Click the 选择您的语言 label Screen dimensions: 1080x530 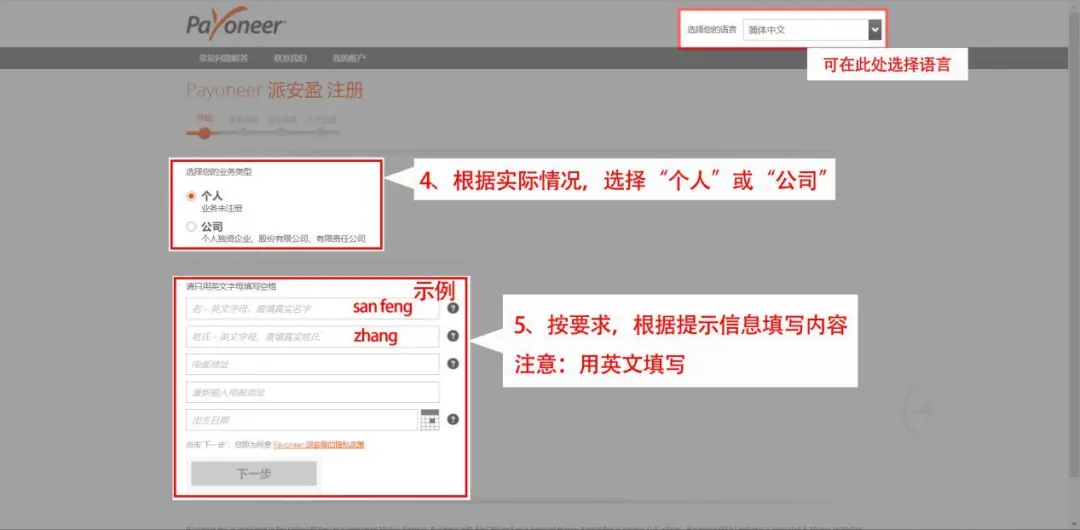click(712, 30)
